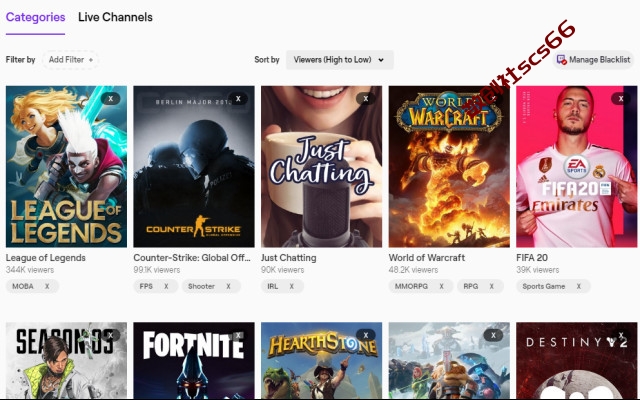The width and height of the screenshot is (640, 400).
Task: Hide the Apex Legends Season 03 card via X
Action: click(110, 335)
